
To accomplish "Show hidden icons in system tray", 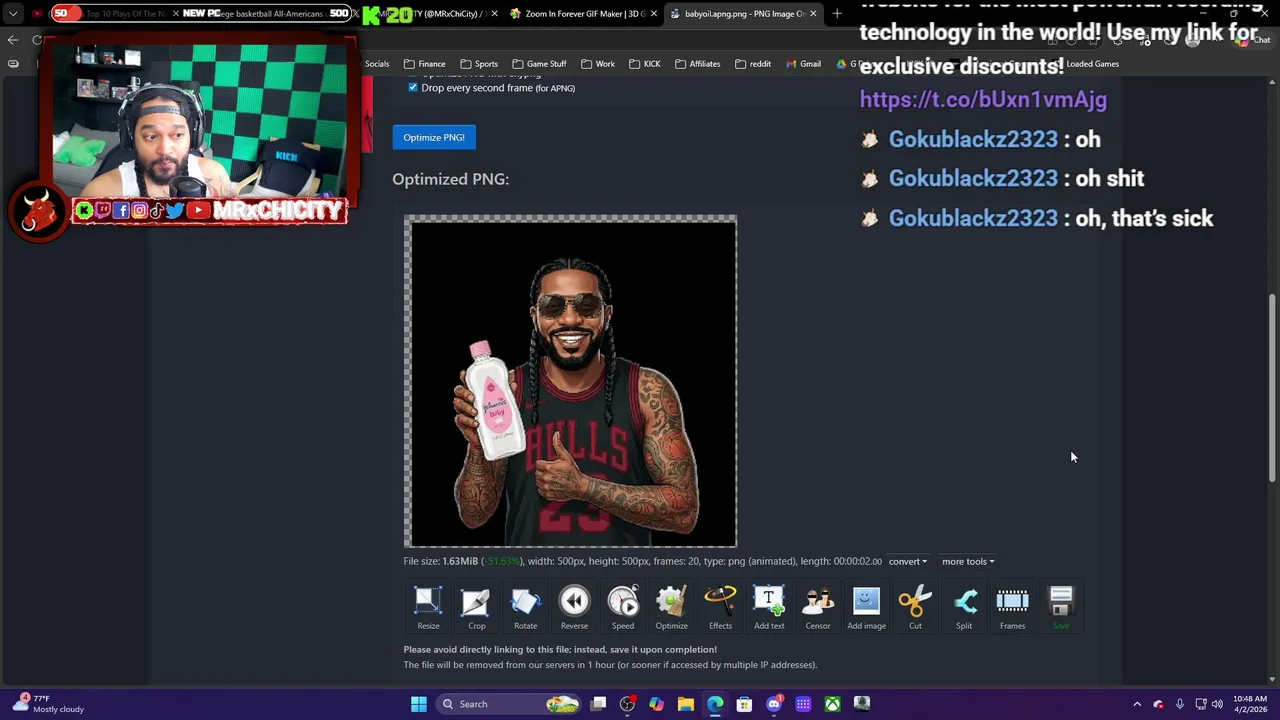I will click(1137, 704).
